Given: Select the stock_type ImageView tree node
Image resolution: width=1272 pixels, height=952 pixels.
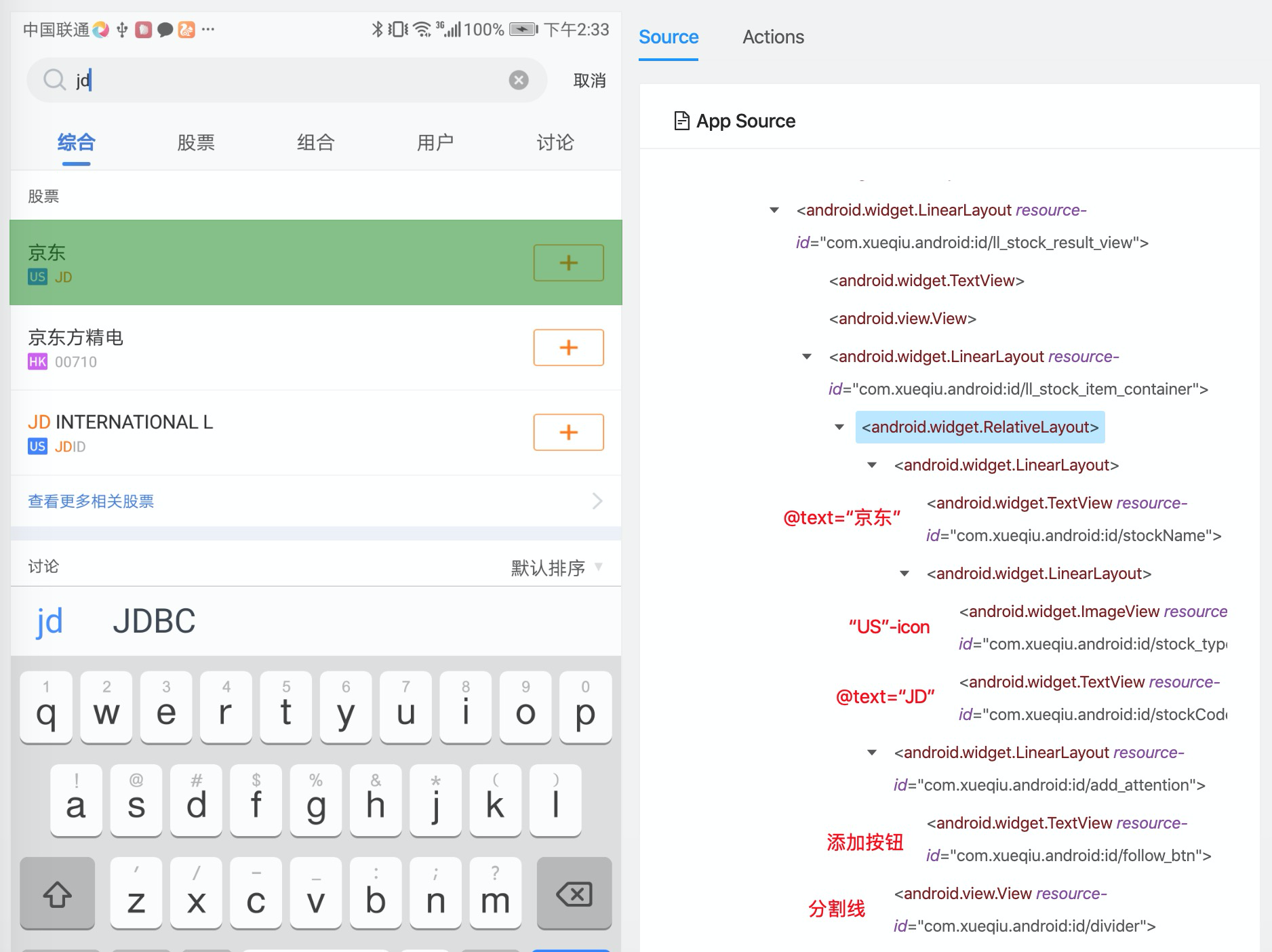Looking at the screenshot, I should point(1093,628).
